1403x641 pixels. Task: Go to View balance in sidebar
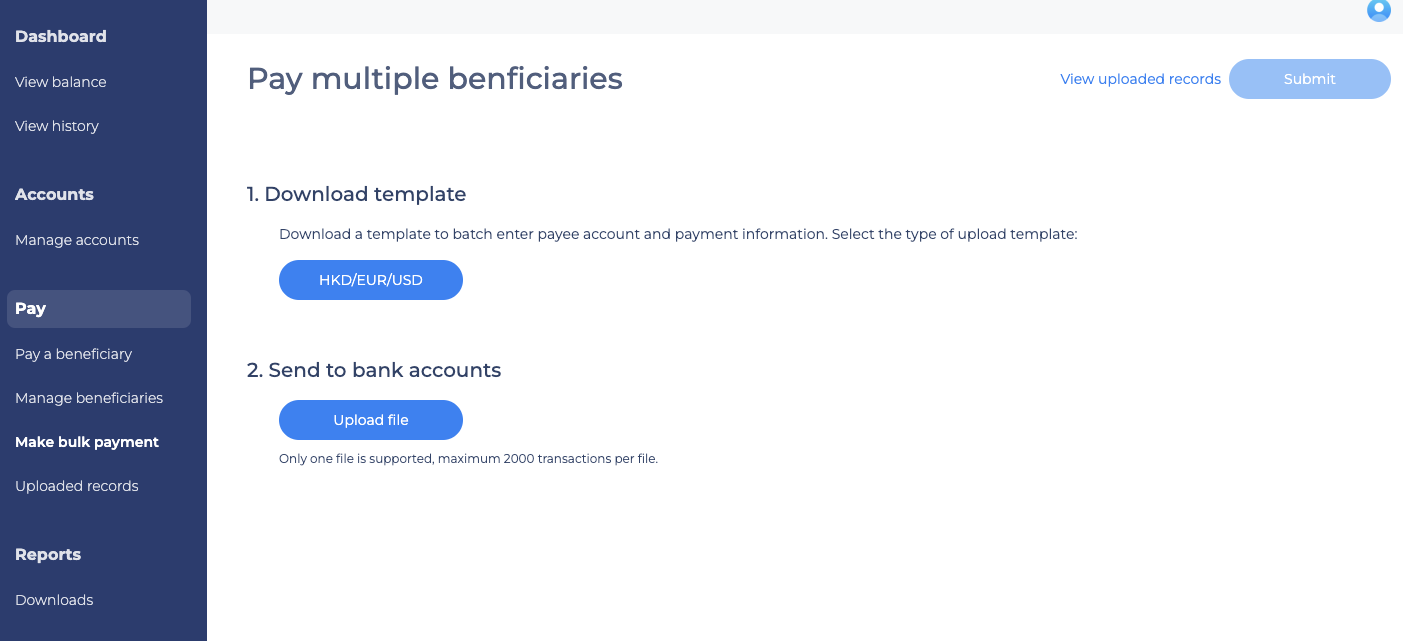coord(61,82)
